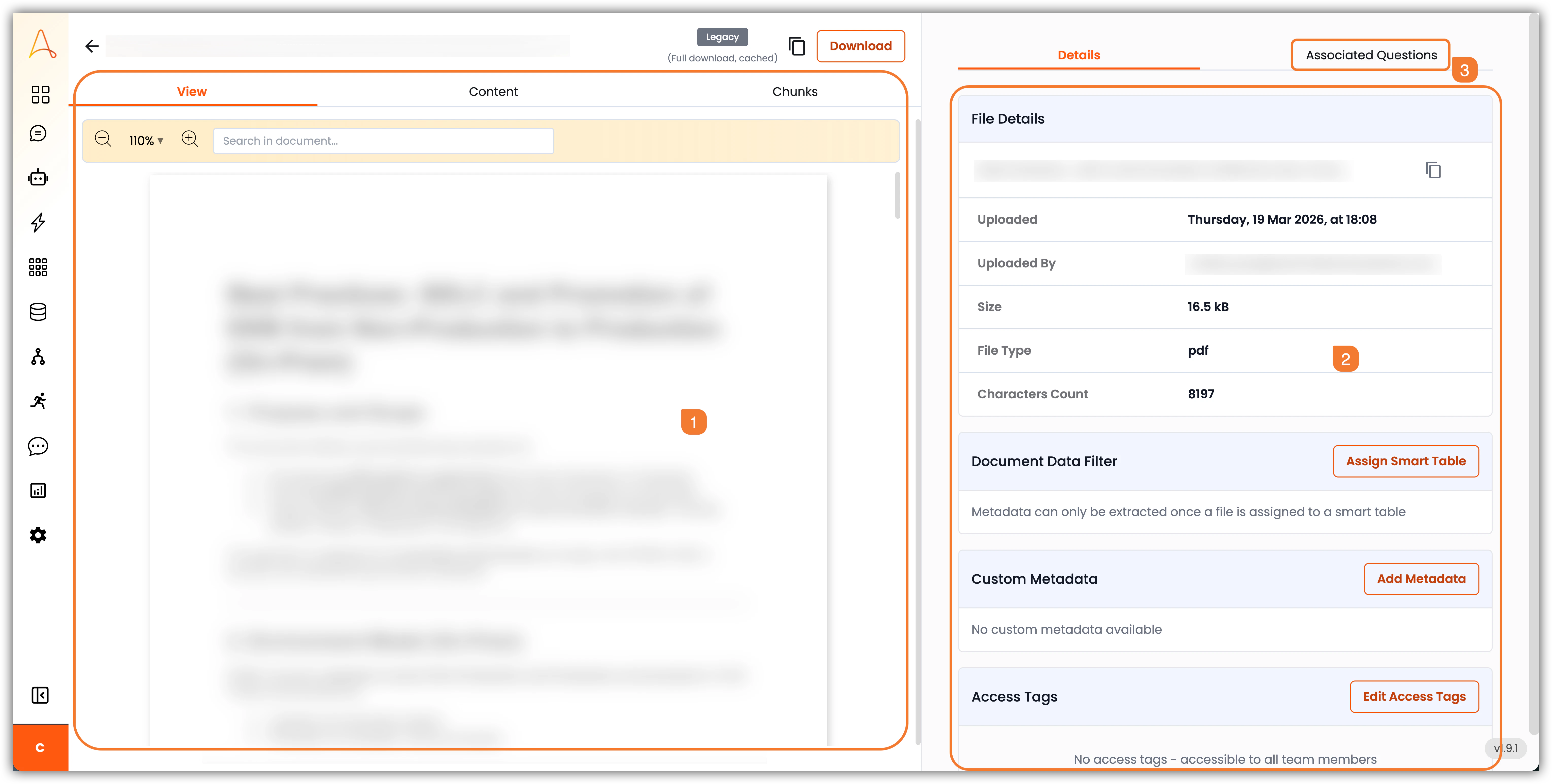Open application settings via gear icon
The width and height of the screenshot is (1552, 784).
[39, 535]
